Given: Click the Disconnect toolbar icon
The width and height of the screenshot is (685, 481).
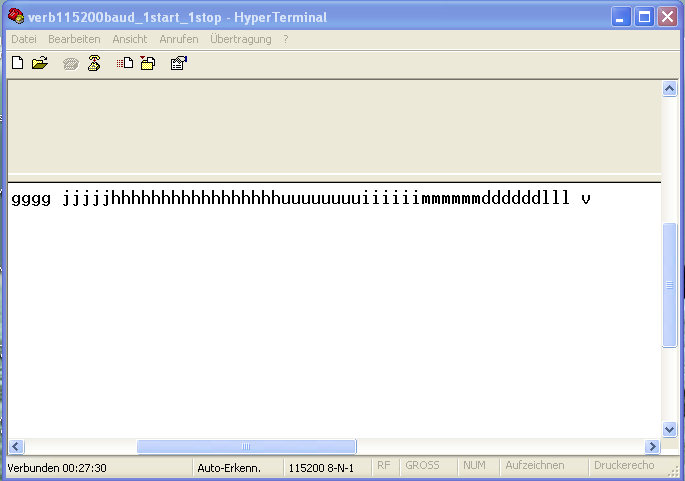Looking at the screenshot, I should [x=94, y=63].
